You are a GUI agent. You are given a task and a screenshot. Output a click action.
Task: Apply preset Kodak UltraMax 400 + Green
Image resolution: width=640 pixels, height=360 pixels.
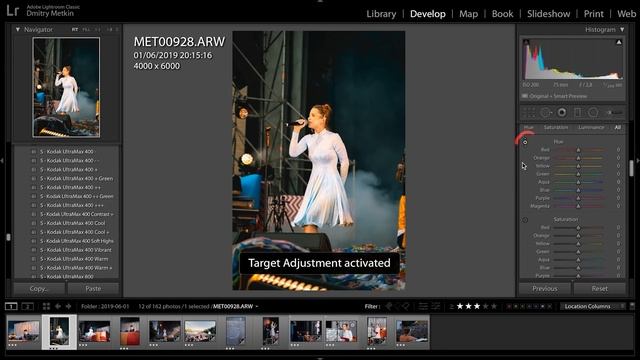click(x=76, y=178)
